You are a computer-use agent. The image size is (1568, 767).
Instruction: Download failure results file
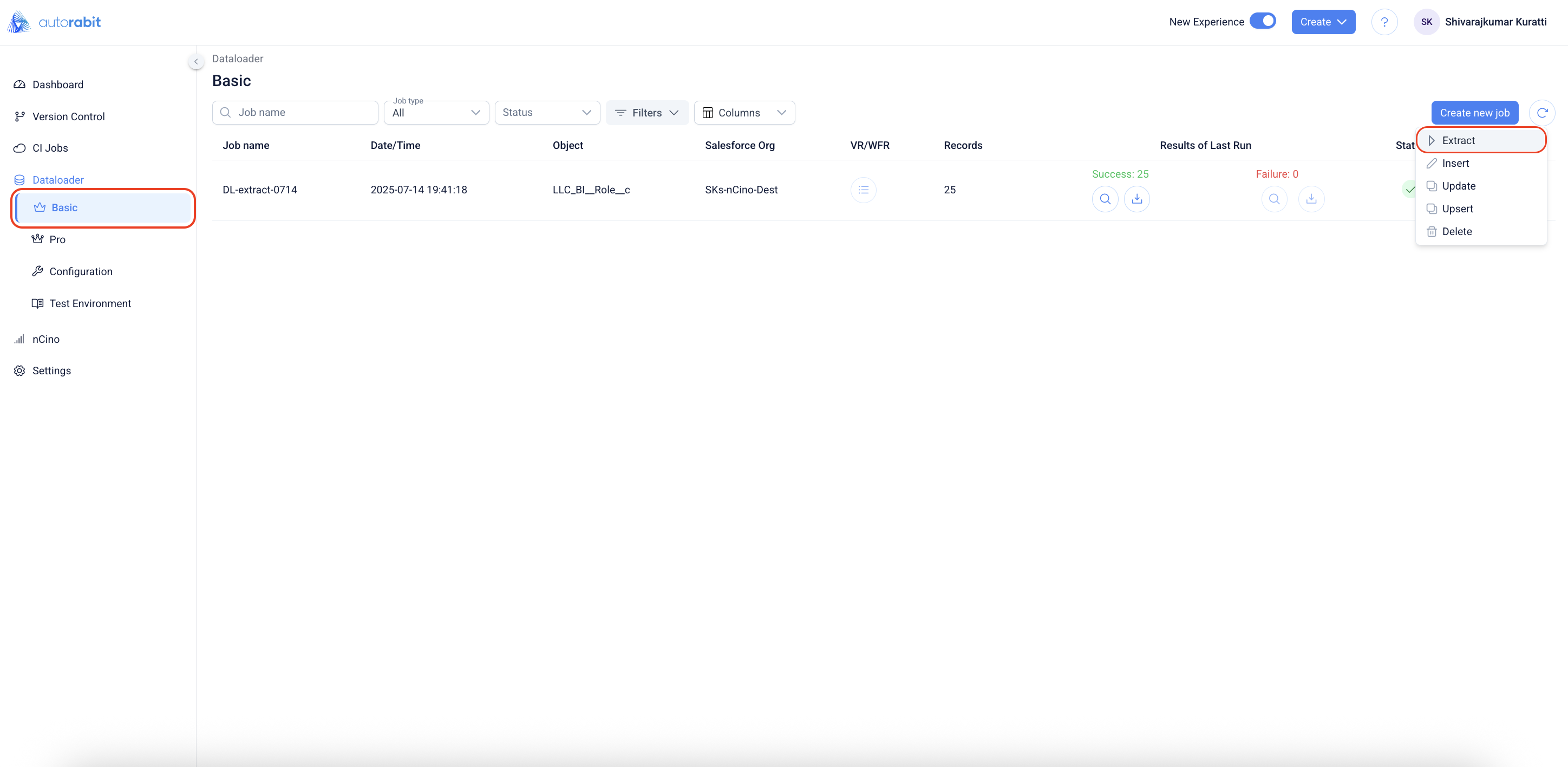pyautogui.click(x=1311, y=199)
